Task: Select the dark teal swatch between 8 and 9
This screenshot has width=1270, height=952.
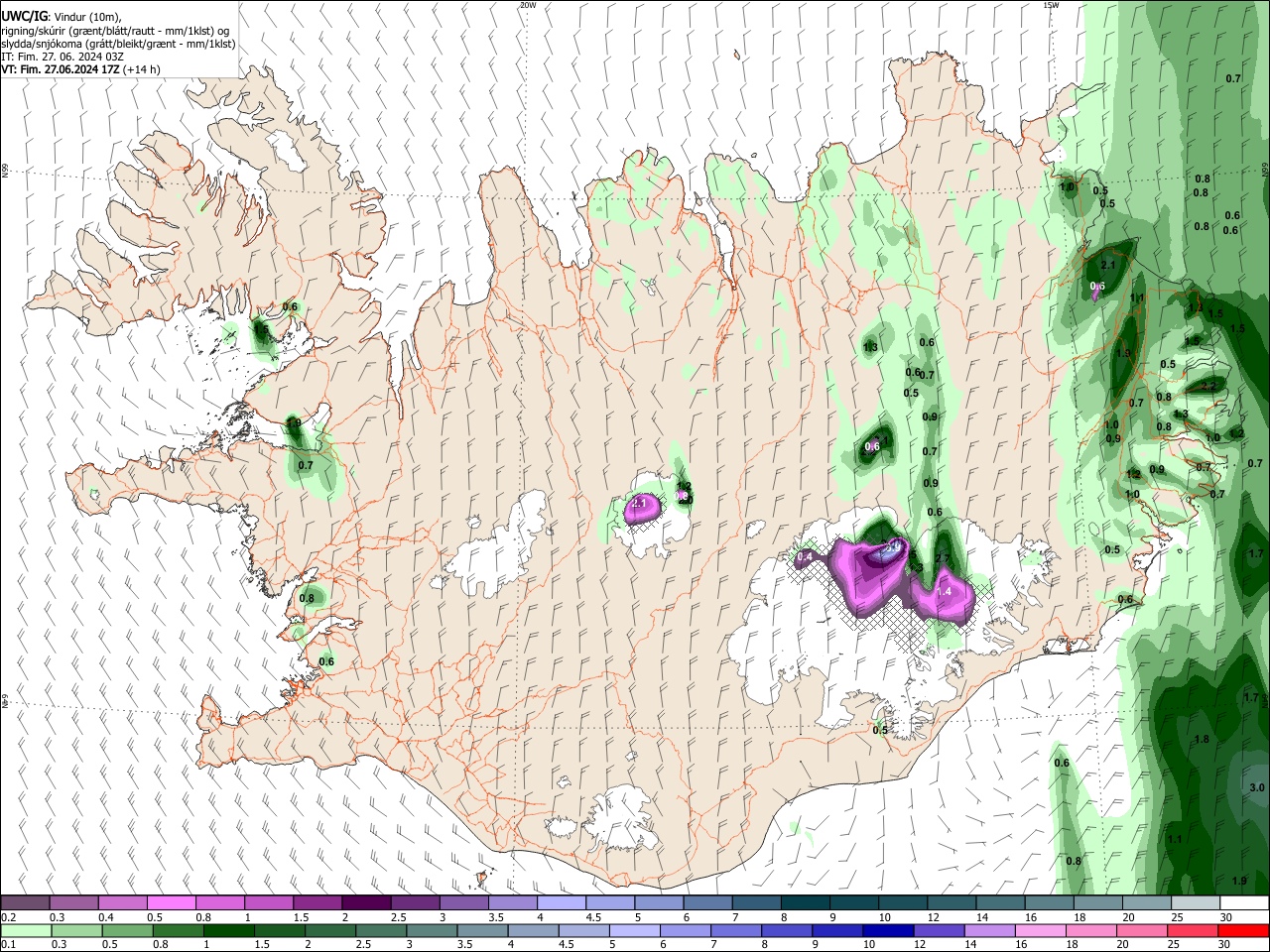Action: 806,902
